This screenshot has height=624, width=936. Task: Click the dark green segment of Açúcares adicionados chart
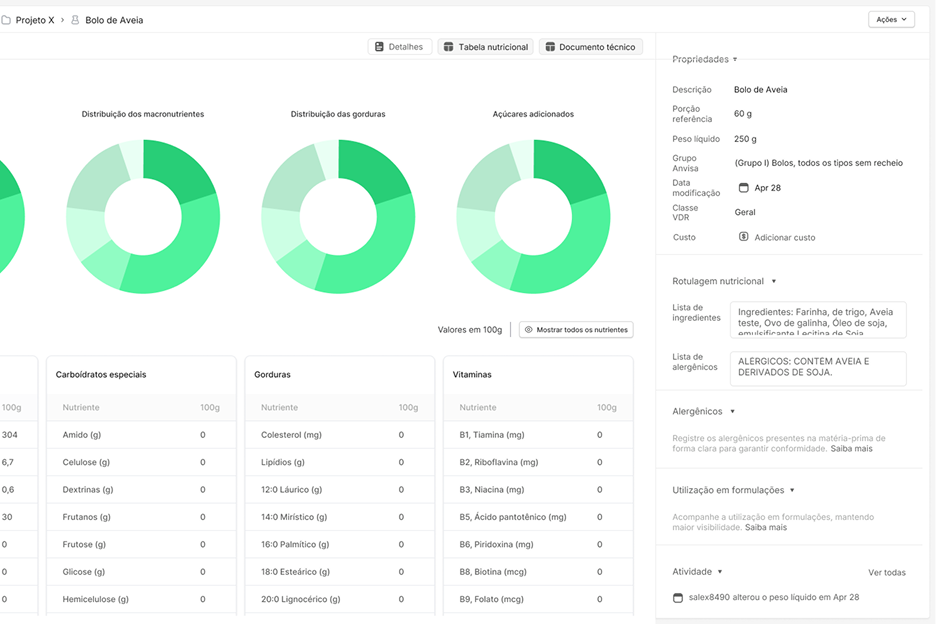pos(572,168)
